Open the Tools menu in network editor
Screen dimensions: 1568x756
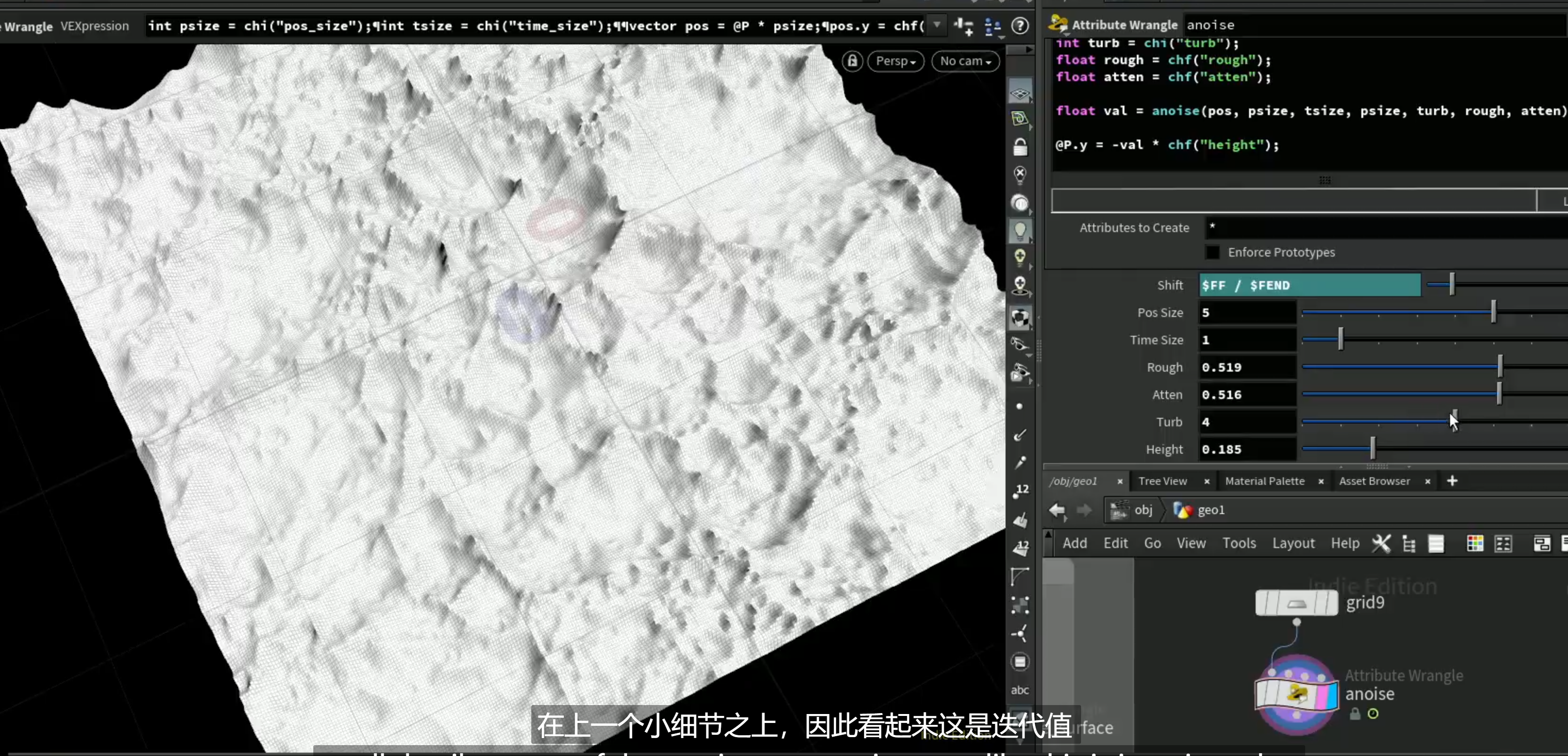pos(1239,543)
